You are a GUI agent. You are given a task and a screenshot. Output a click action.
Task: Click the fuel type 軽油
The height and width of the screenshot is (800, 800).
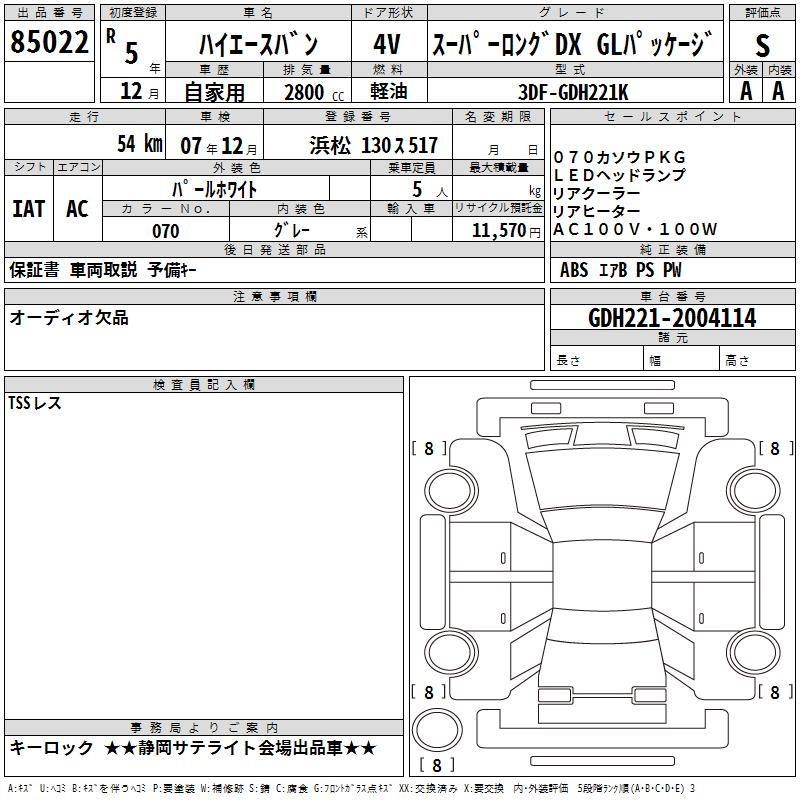[x=389, y=91]
